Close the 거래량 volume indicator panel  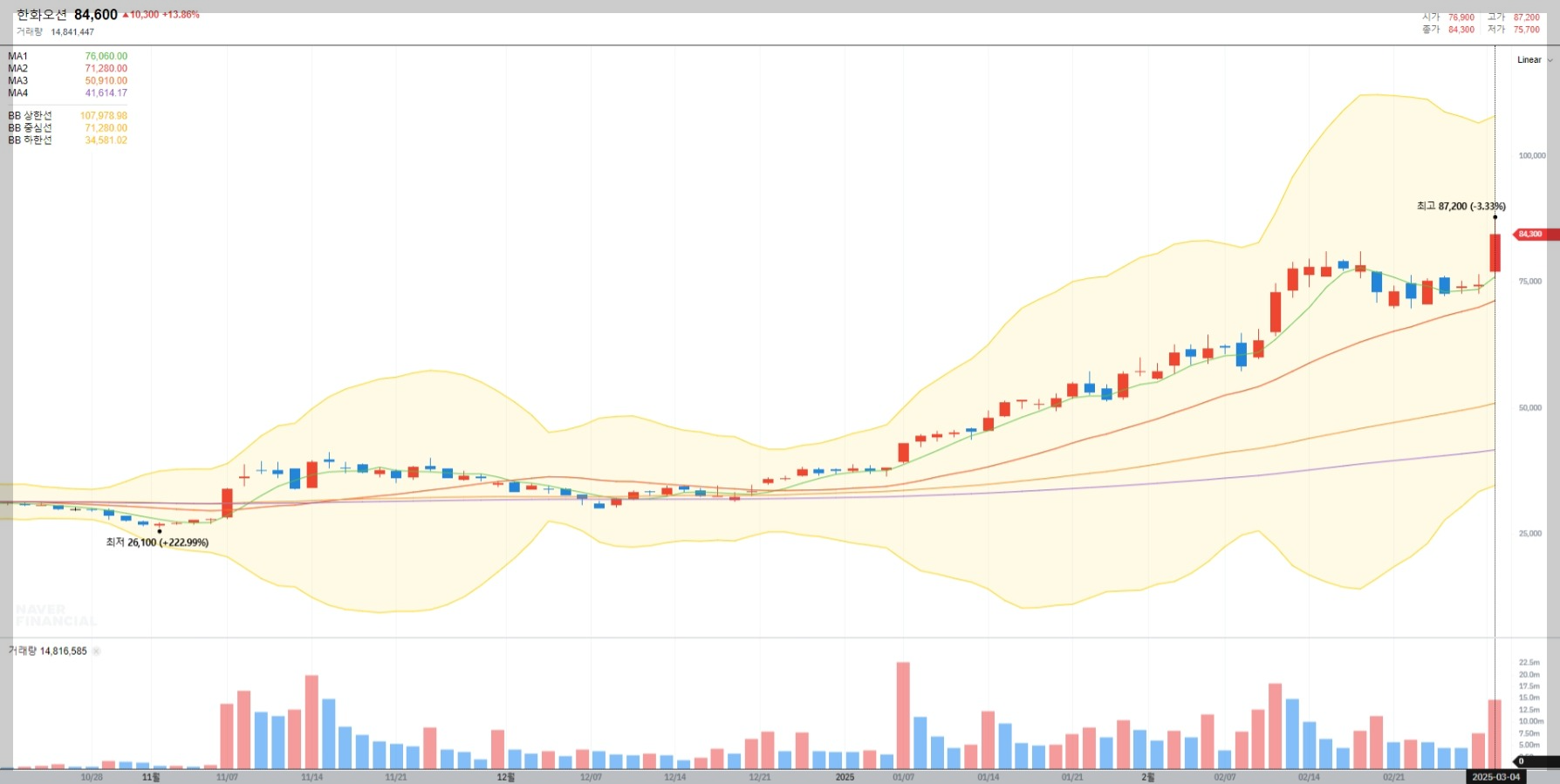click(x=96, y=651)
